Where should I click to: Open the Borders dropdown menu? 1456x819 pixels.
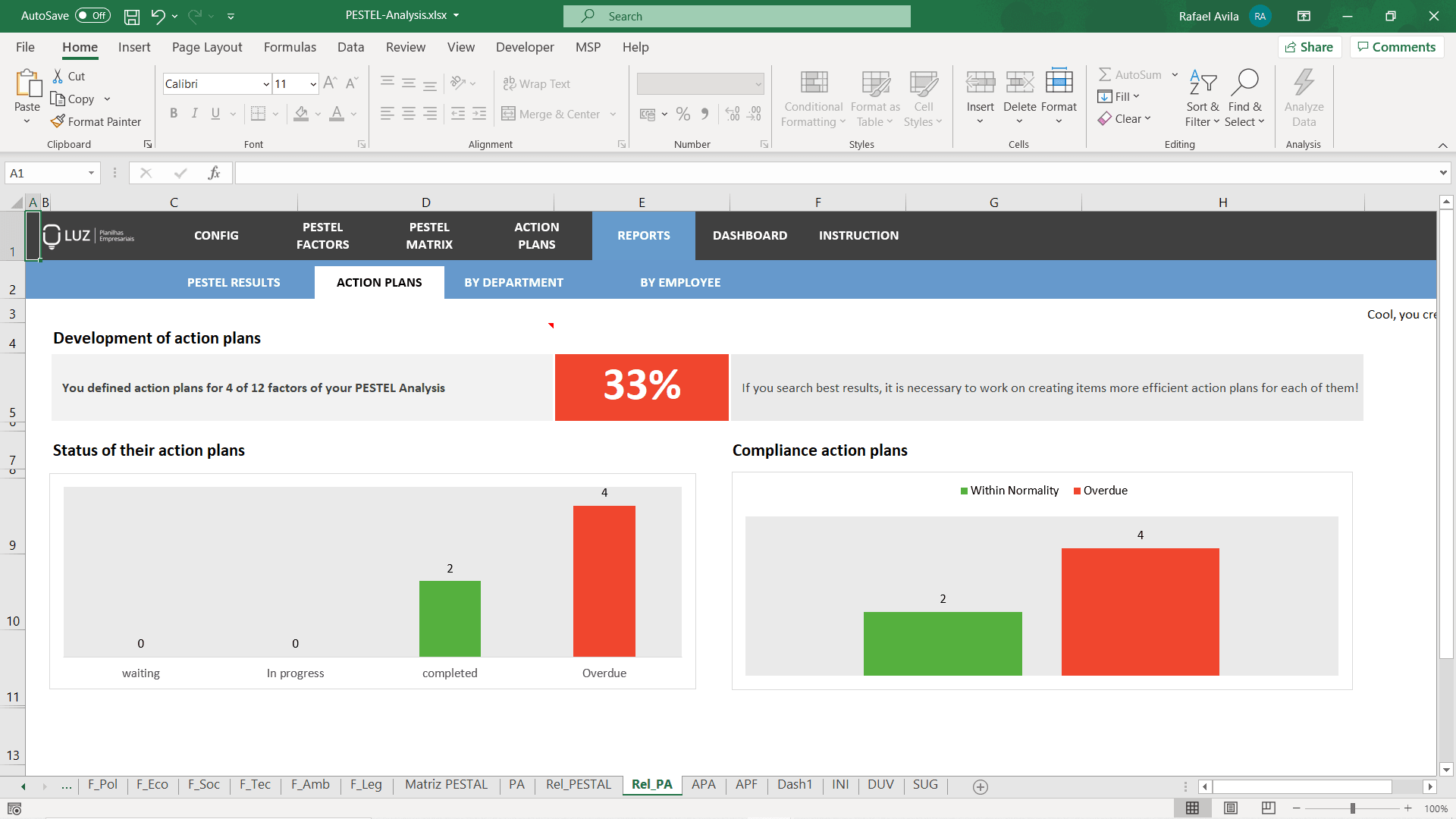click(275, 114)
